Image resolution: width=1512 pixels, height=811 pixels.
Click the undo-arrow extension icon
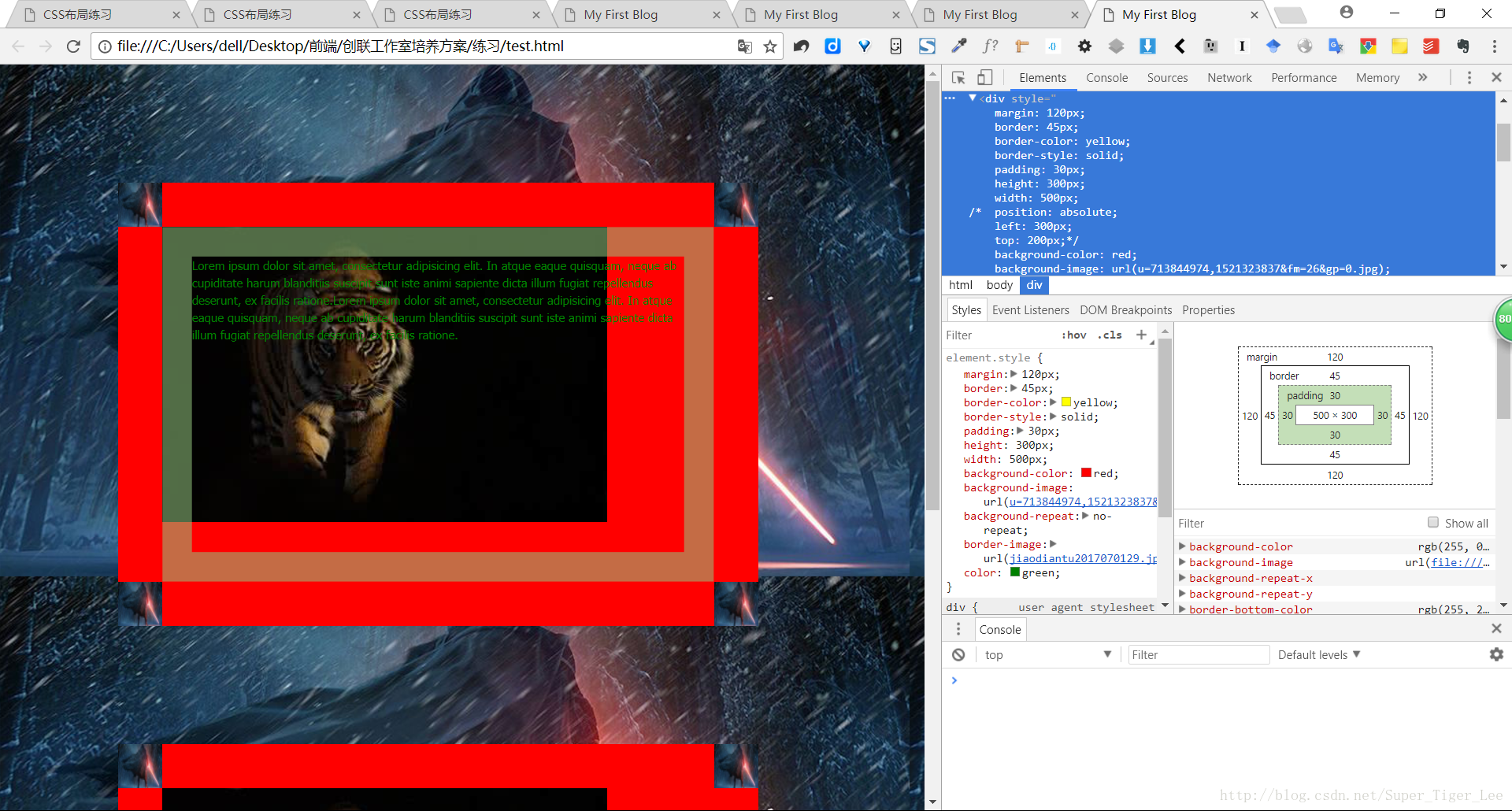click(801, 46)
